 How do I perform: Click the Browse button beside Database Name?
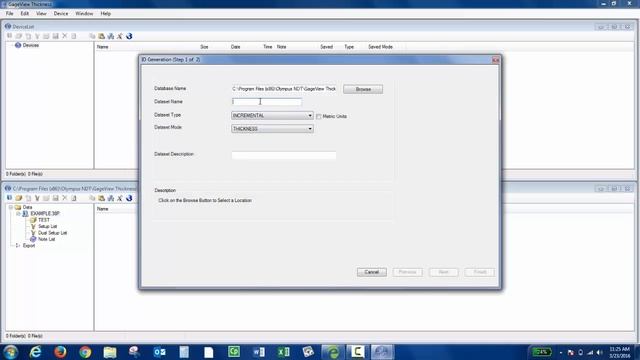(363, 89)
